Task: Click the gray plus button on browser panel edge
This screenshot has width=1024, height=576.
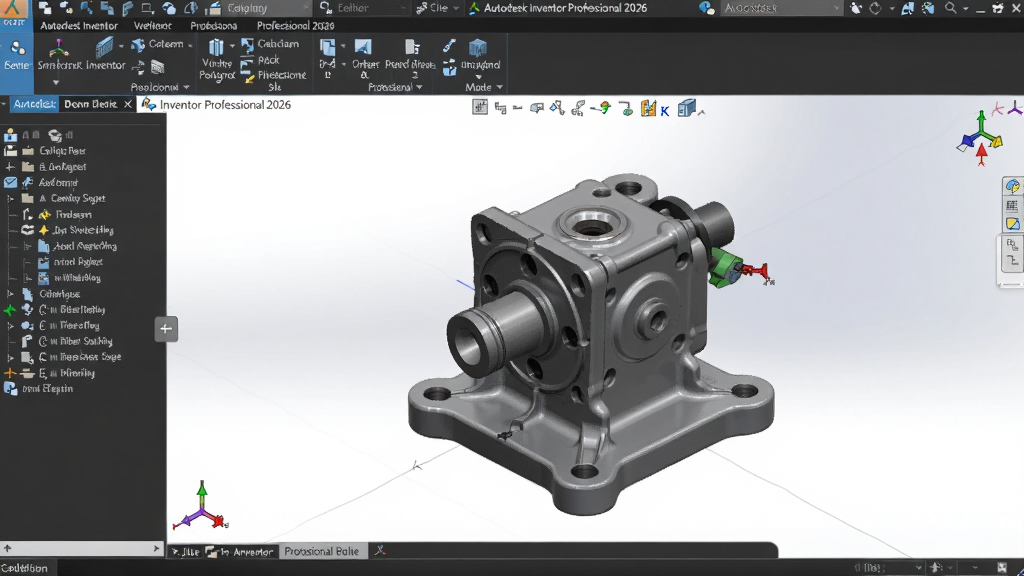Action: tap(166, 328)
